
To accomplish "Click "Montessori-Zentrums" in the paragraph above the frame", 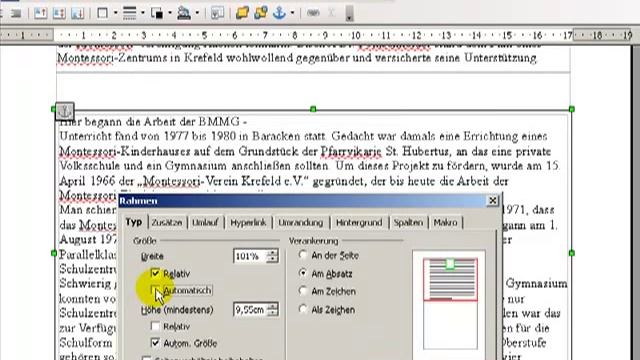I will (112, 58).
